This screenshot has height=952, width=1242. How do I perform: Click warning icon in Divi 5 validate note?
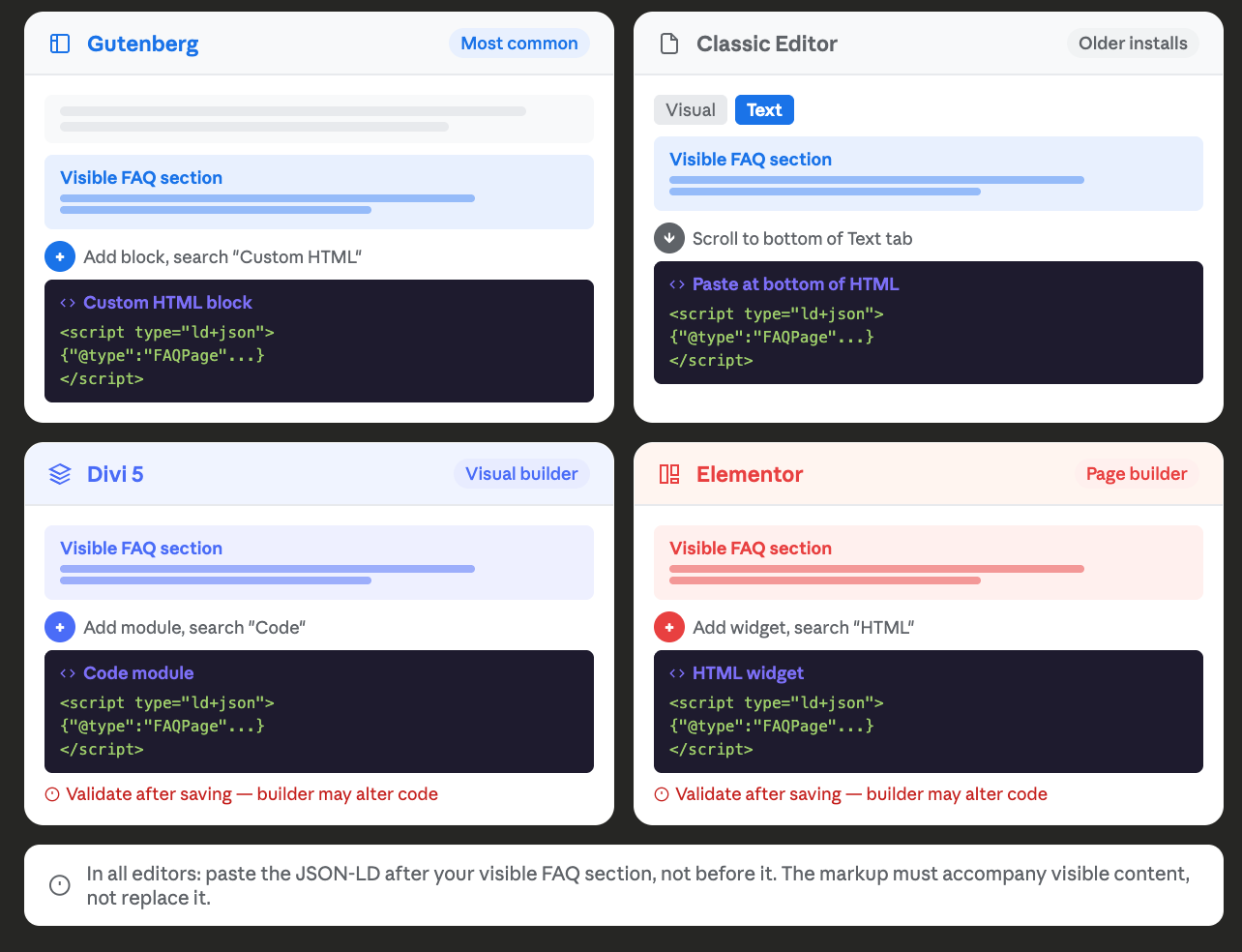(52, 794)
